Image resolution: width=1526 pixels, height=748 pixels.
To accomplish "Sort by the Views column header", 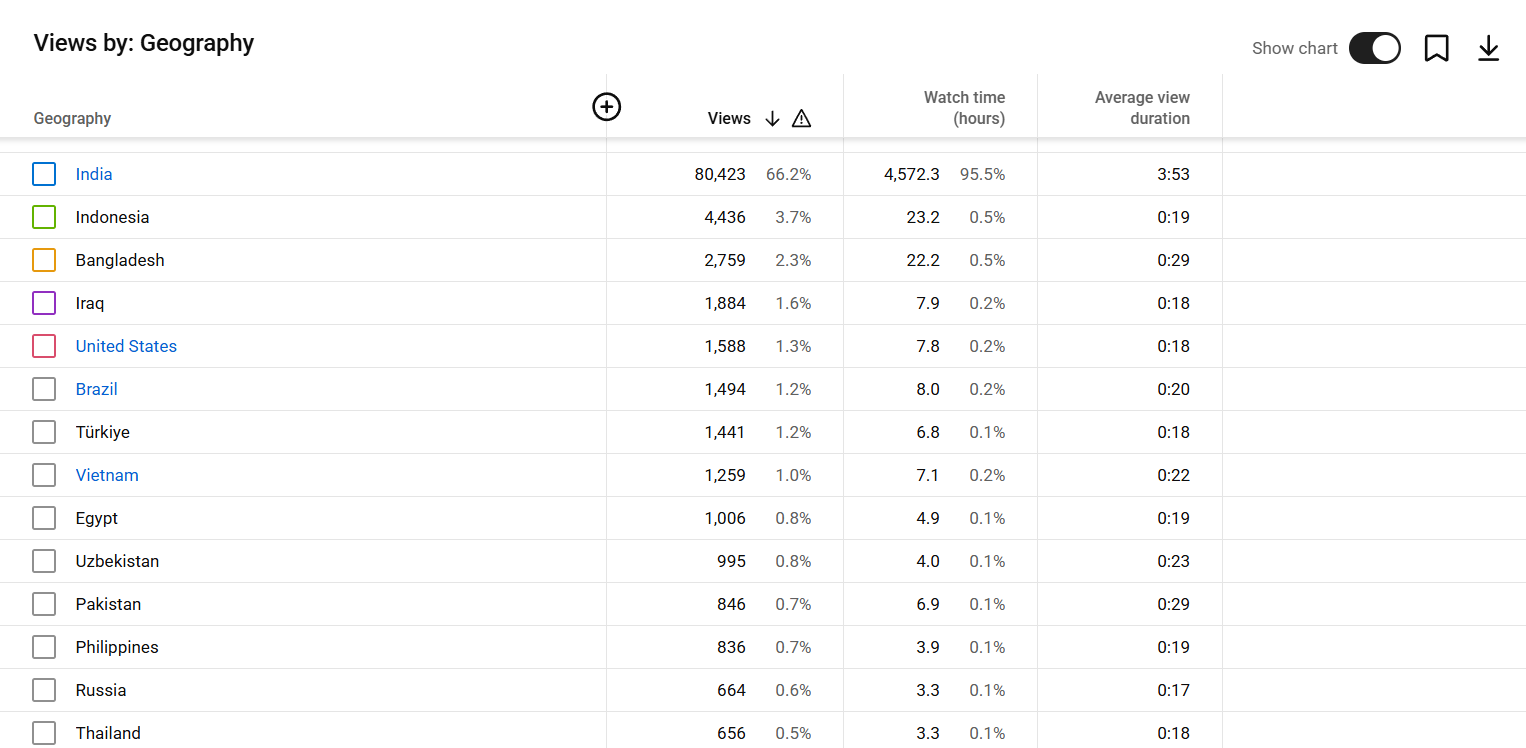I will pyautogui.click(x=729, y=118).
